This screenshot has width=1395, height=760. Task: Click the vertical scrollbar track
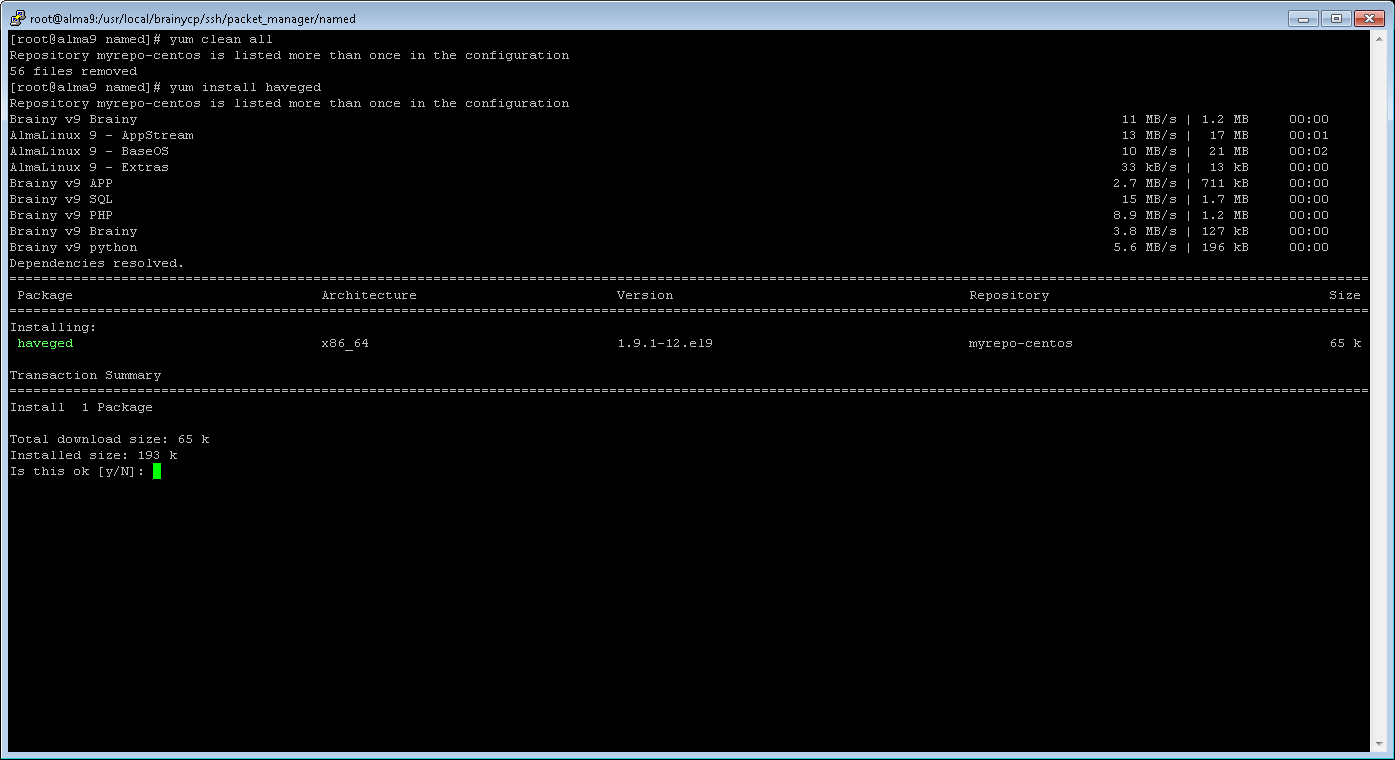tap(1378, 400)
